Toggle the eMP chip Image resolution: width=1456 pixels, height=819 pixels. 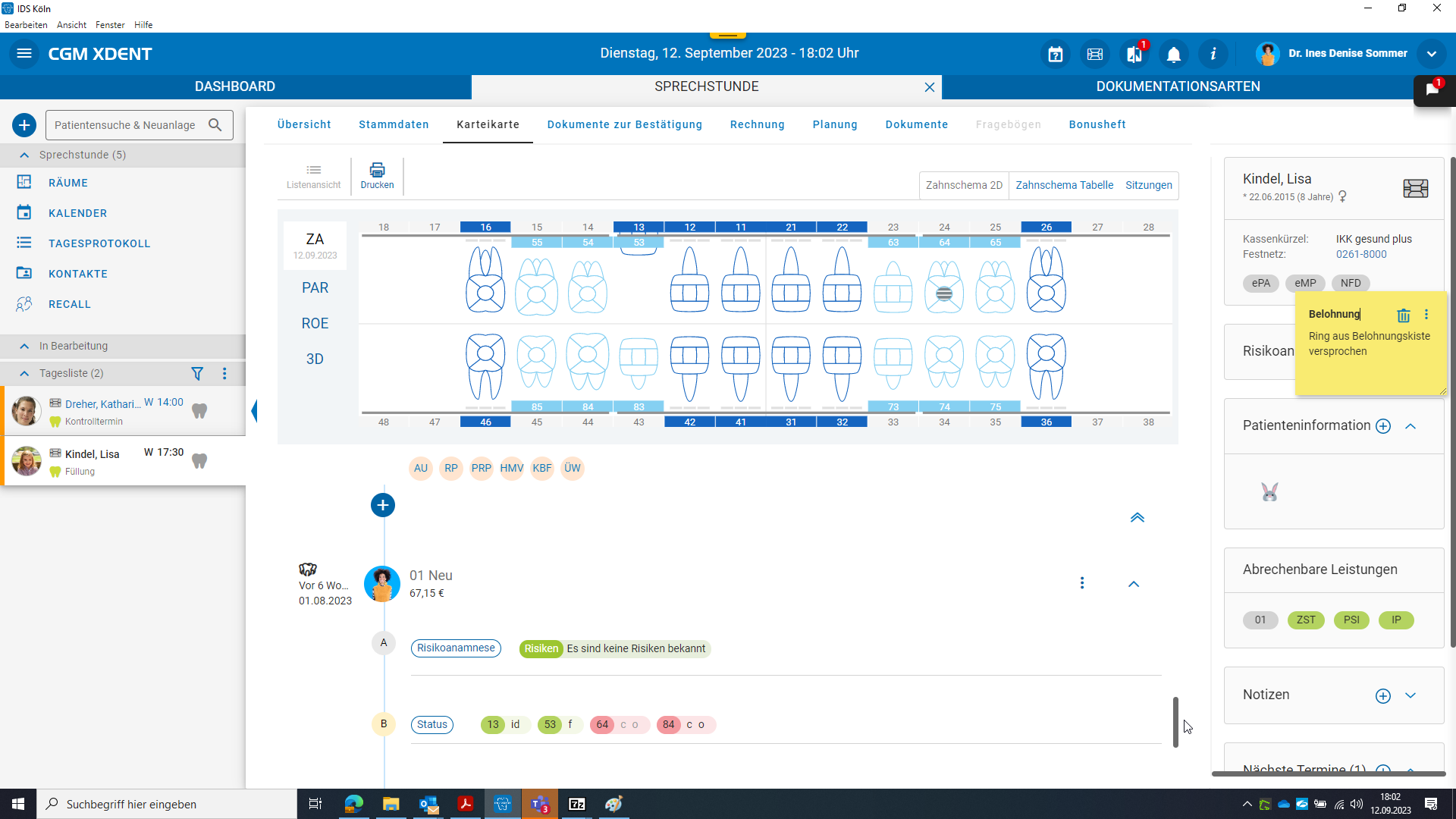pos(1305,283)
